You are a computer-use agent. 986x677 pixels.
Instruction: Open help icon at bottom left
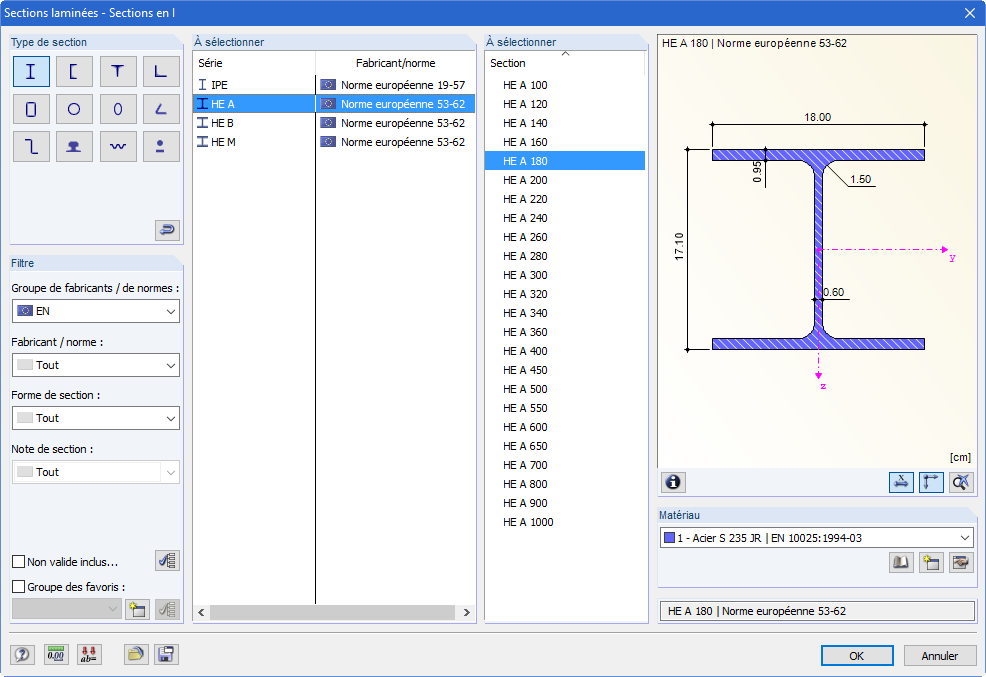point(22,655)
